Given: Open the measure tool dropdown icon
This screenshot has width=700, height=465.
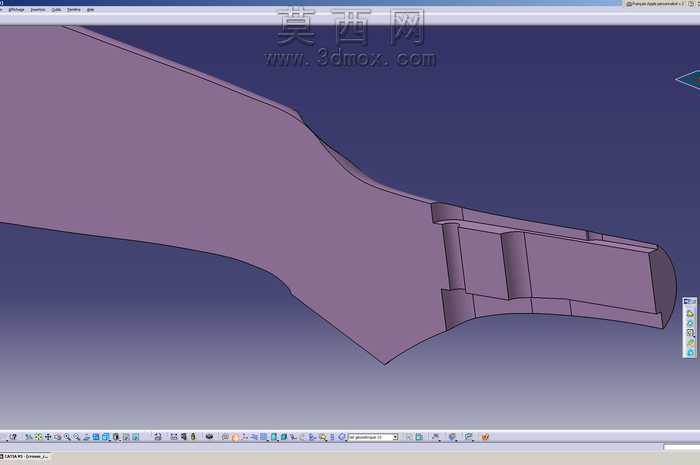Looking at the screenshot, I should pos(436,437).
